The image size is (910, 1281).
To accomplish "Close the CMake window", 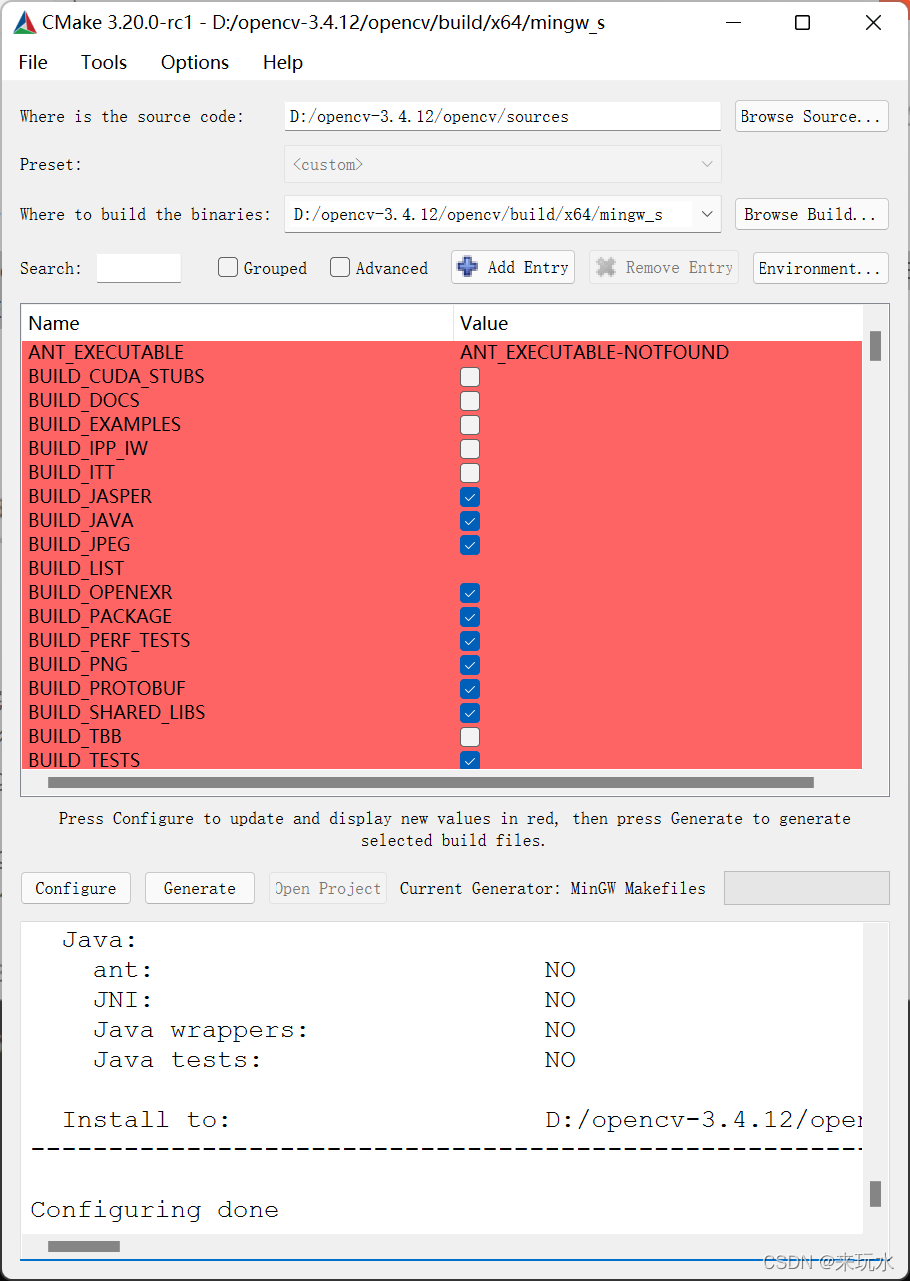I will point(873,22).
